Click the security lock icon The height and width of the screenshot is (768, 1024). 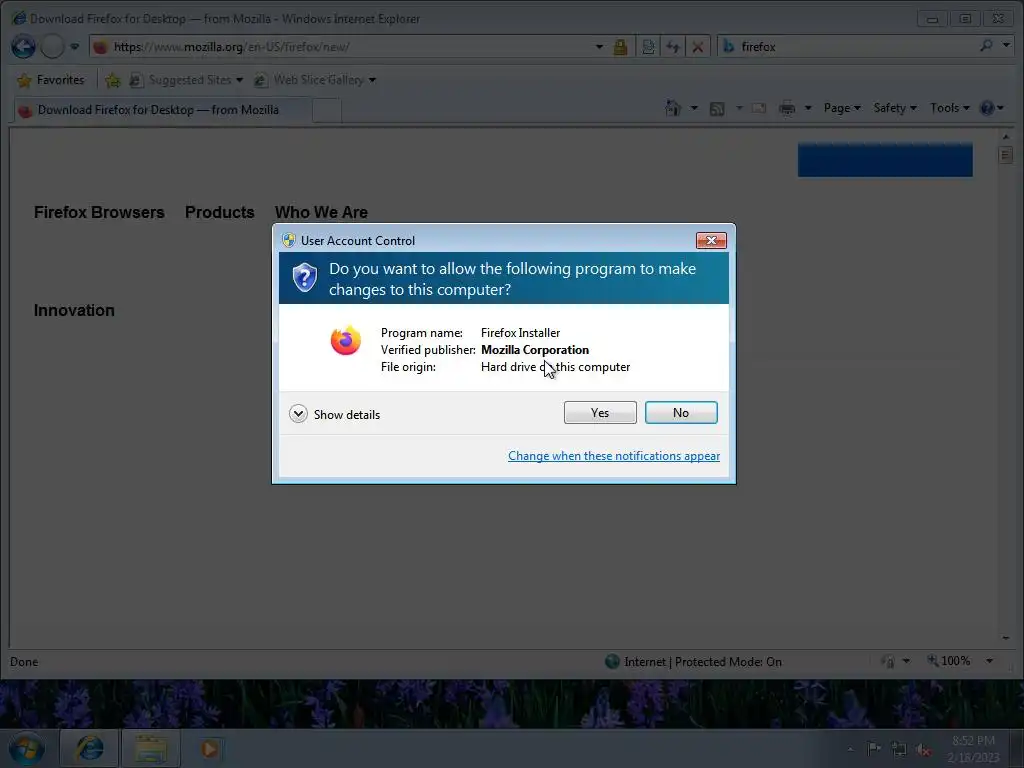tap(620, 47)
